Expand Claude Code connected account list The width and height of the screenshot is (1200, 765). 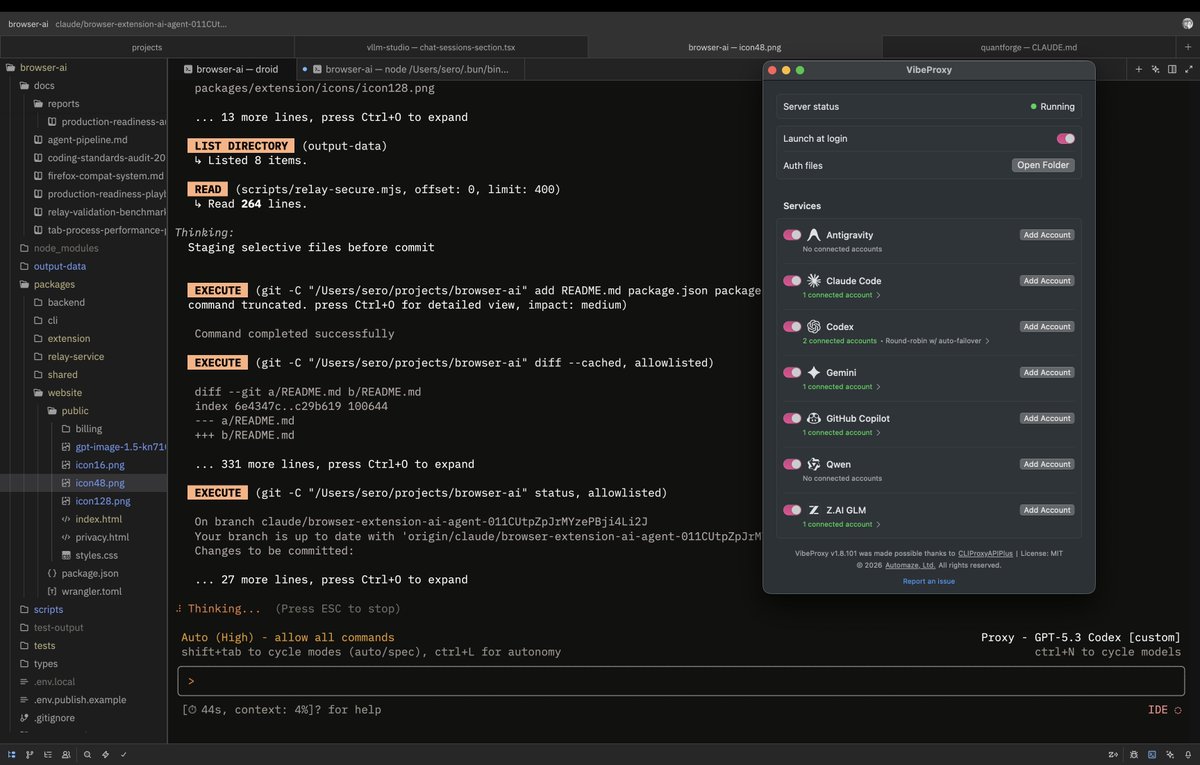842,295
